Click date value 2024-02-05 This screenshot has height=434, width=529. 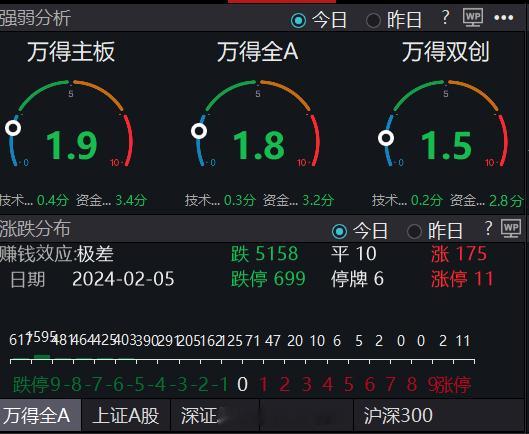tap(123, 279)
